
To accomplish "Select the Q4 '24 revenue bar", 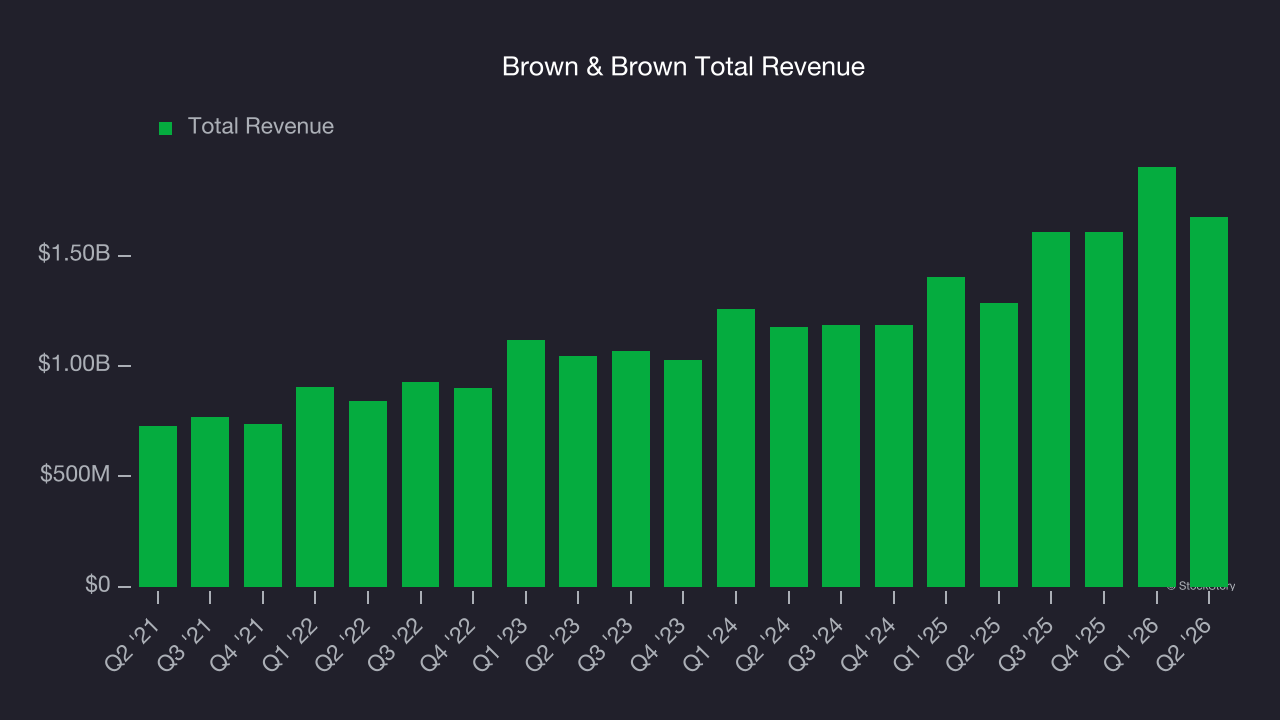I will (894, 456).
